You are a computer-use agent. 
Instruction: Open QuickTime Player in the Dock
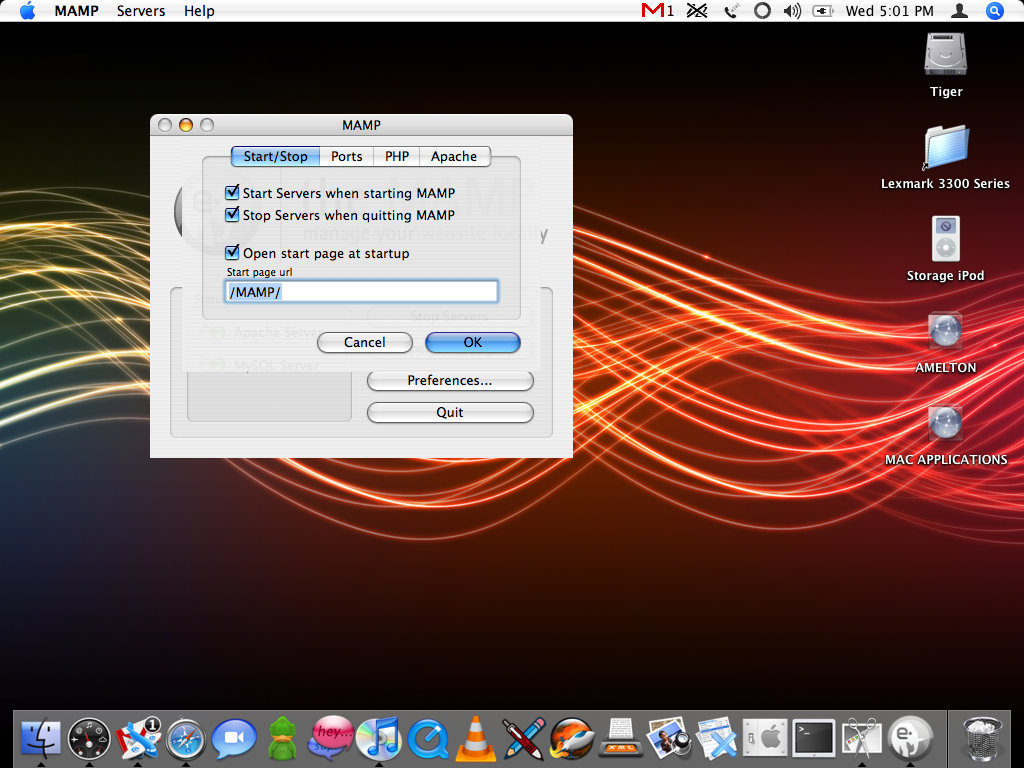point(428,739)
